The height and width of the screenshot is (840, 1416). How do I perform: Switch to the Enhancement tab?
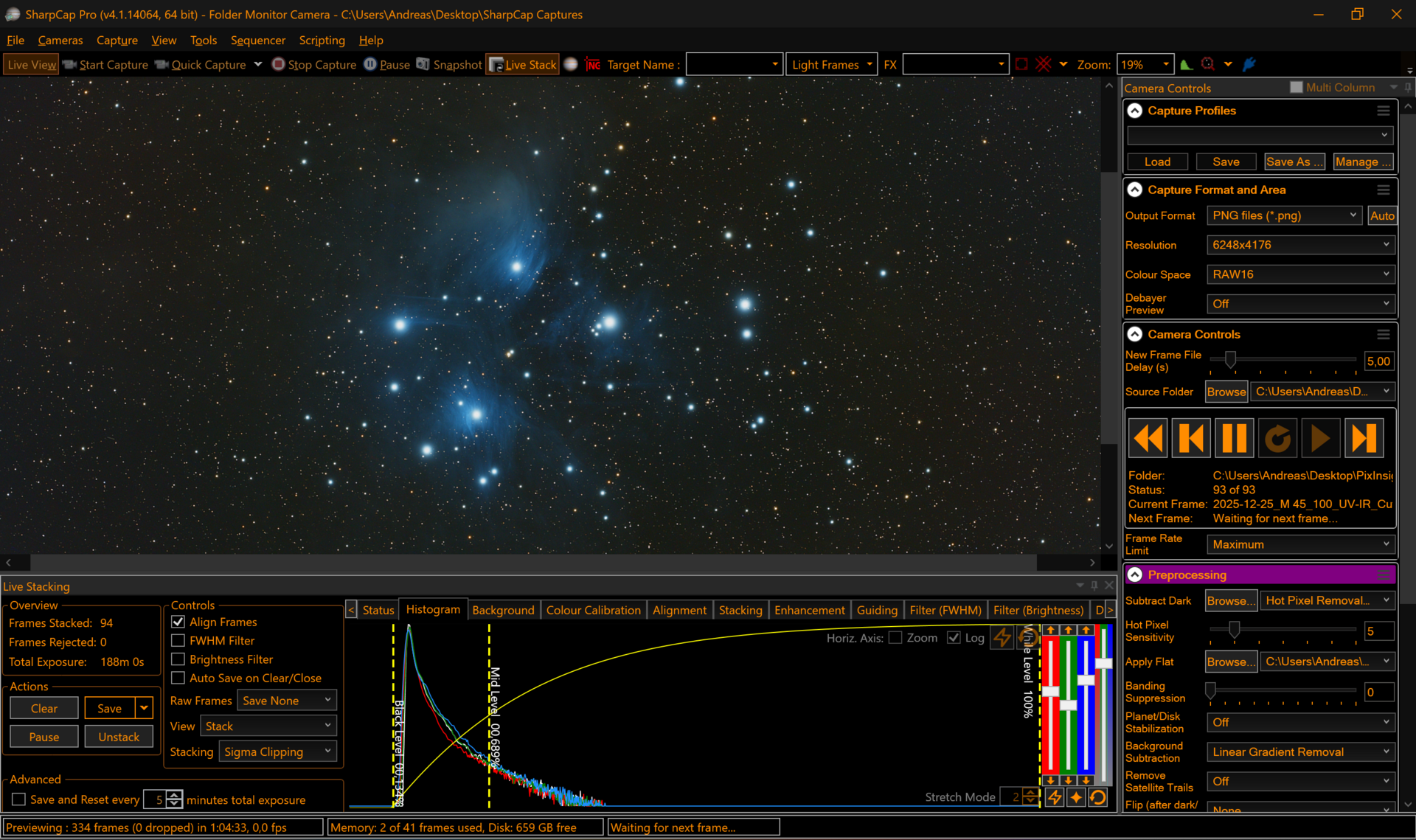click(x=810, y=610)
